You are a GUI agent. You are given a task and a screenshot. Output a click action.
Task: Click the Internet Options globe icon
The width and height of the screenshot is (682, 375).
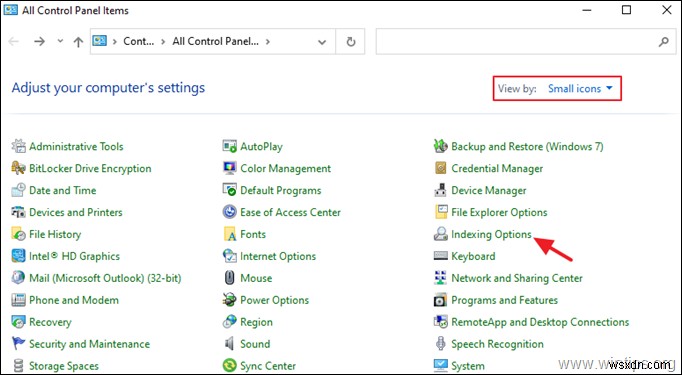(x=229, y=256)
